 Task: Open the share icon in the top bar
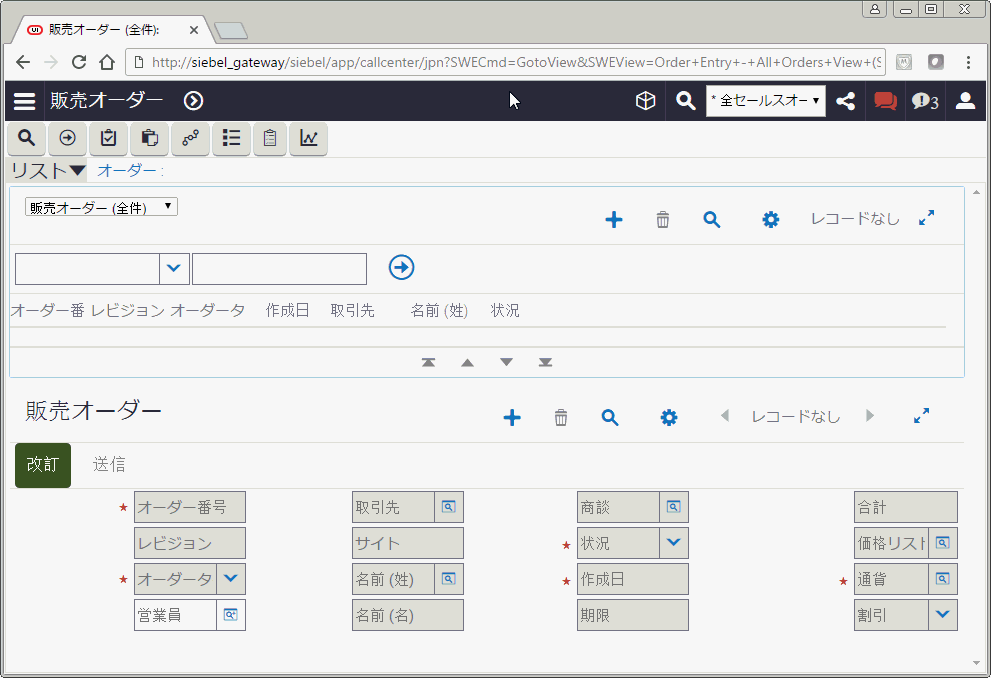[845, 100]
